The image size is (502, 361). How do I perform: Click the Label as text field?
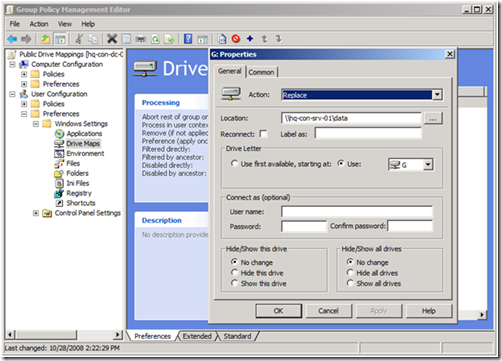tap(368, 134)
